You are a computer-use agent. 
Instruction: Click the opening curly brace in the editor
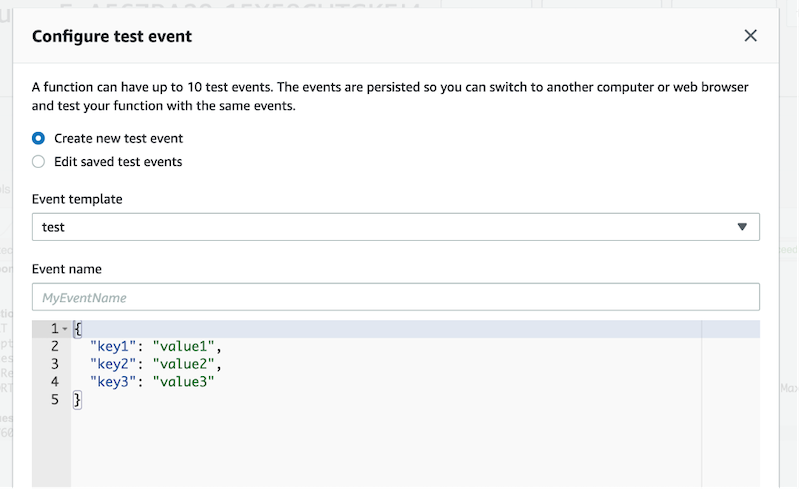(77, 329)
